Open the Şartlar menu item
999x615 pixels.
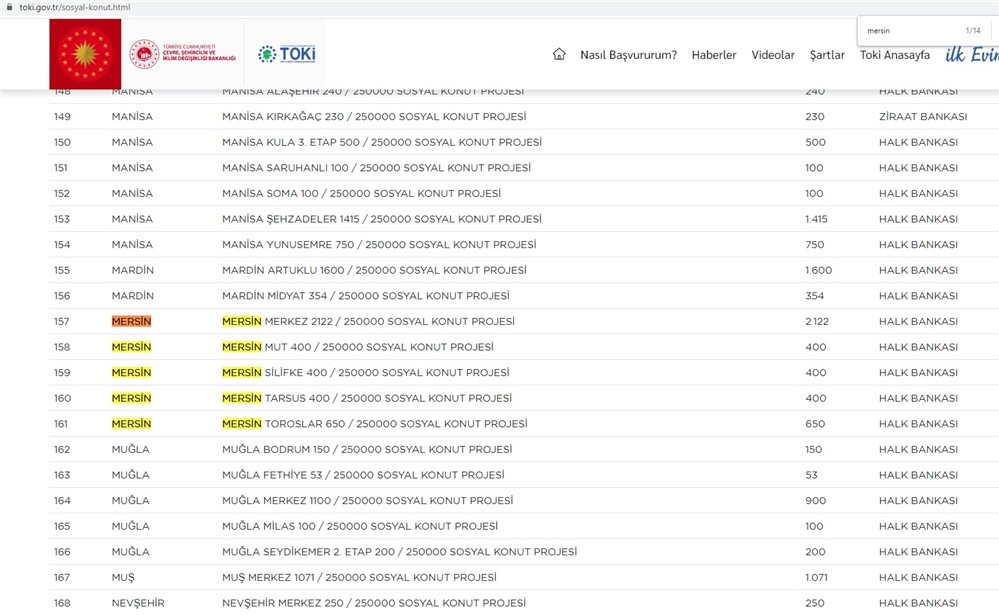click(827, 55)
